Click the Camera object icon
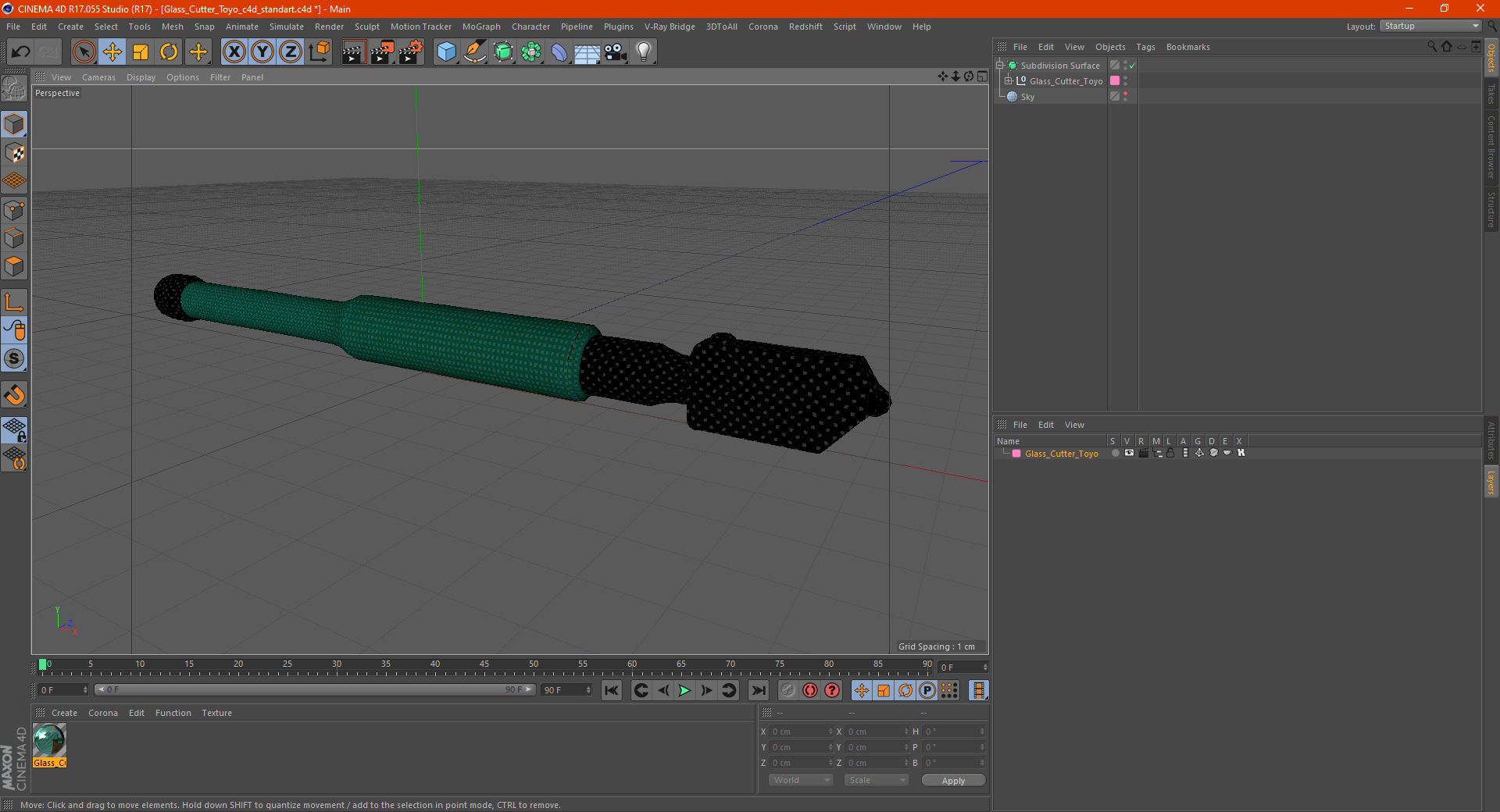This screenshot has height=812, width=1500. click(x=616, y=52)
